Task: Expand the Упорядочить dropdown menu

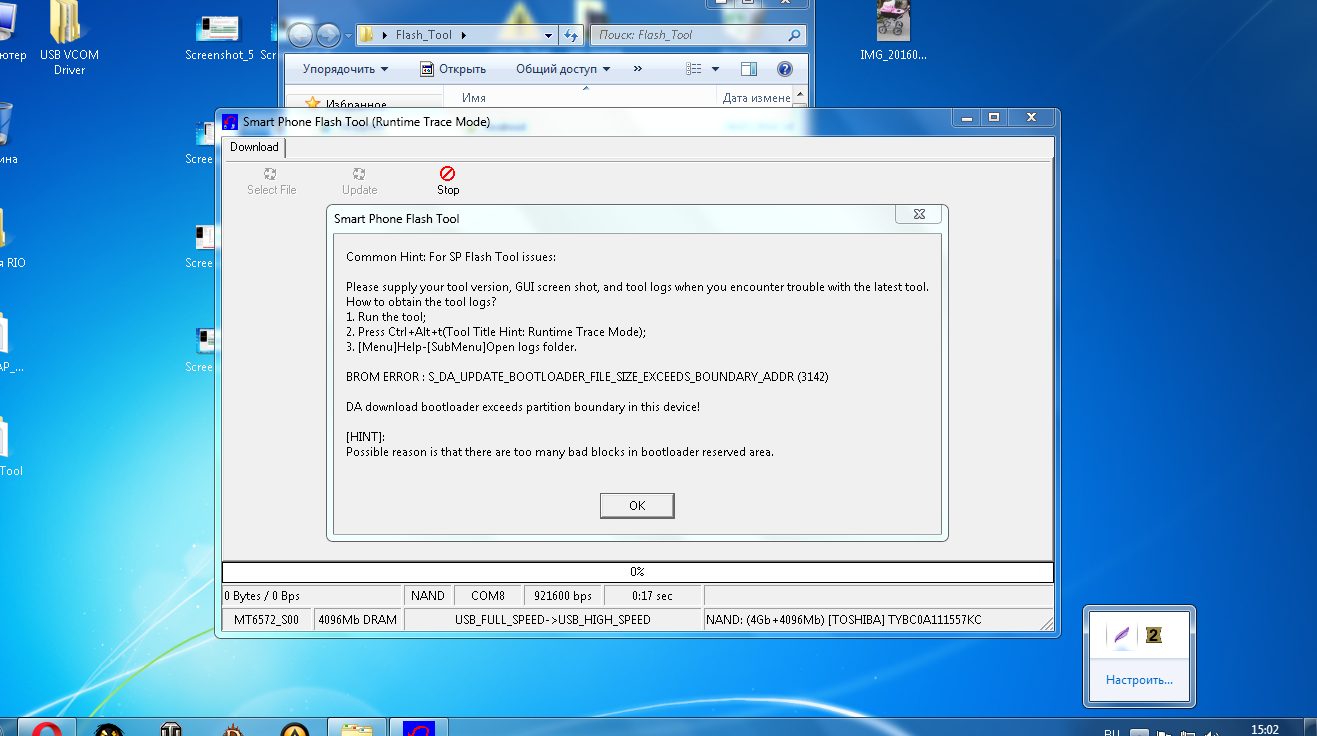Action: (x=346, y=69)
